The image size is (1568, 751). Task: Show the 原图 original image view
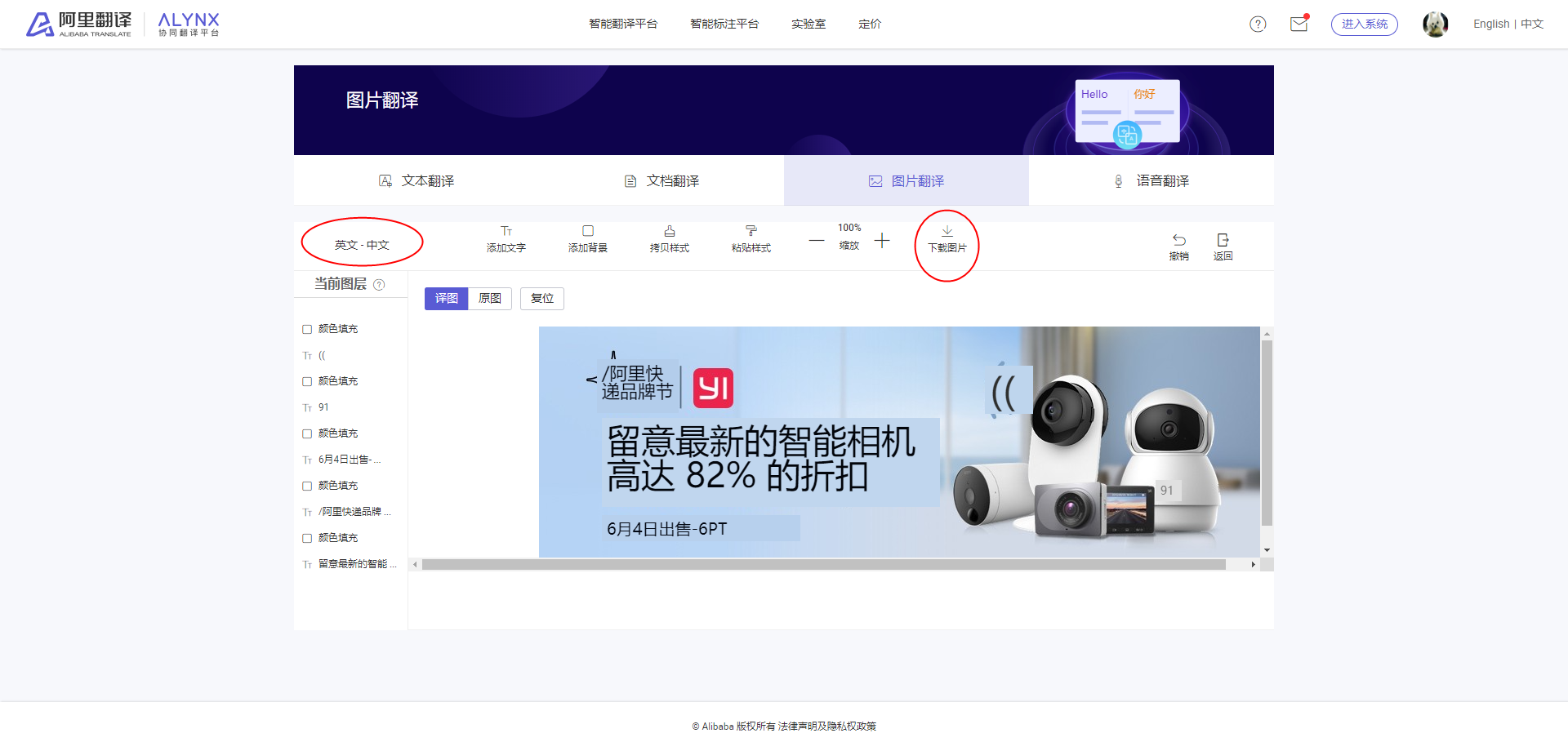tap(490, 299)
